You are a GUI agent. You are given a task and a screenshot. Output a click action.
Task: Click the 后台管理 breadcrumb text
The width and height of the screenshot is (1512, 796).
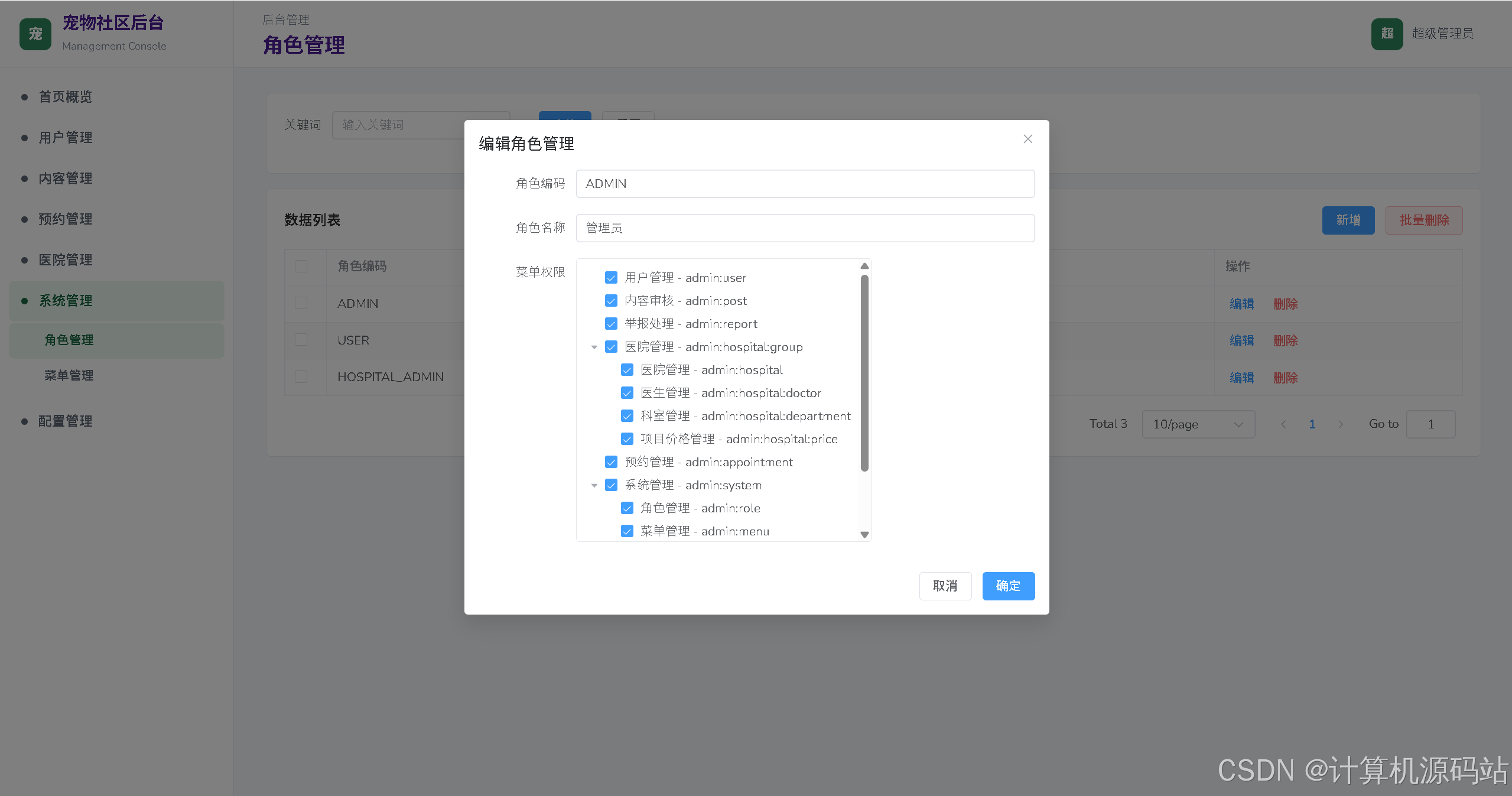(286, 20)
